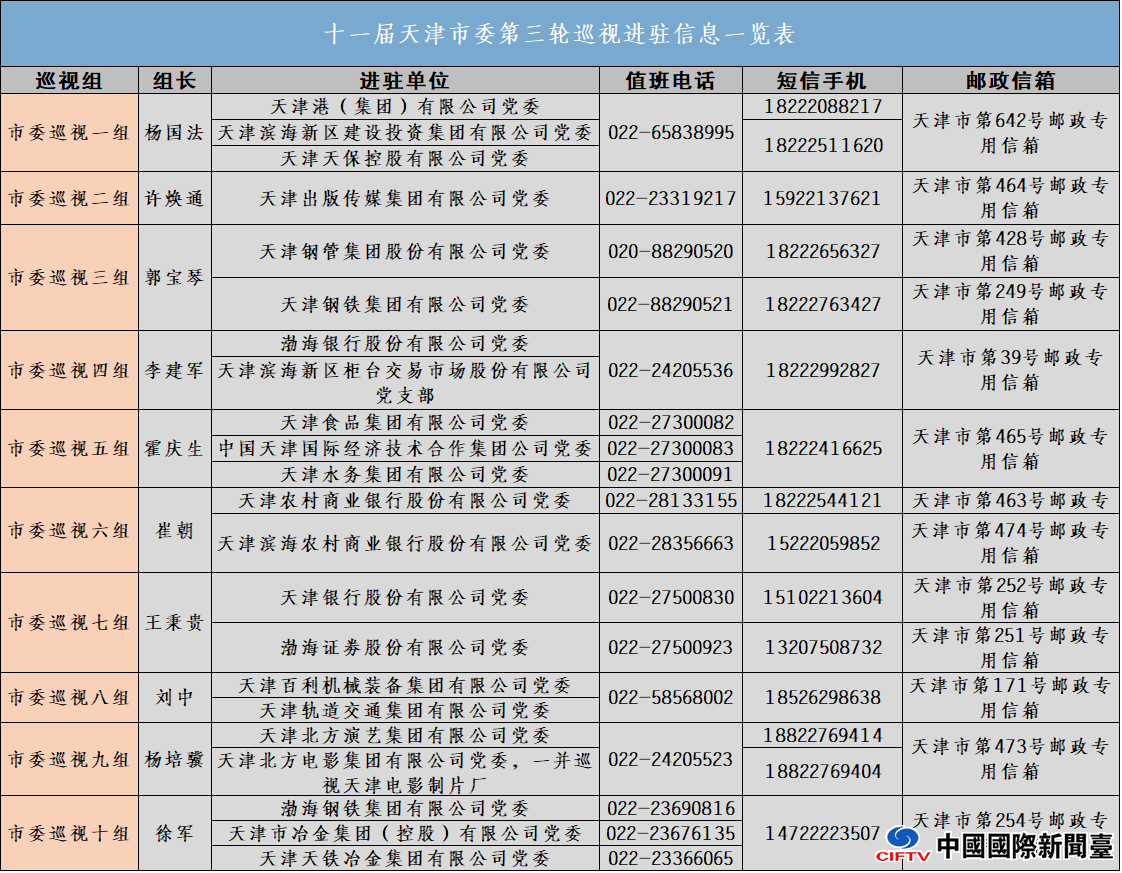Click the "市委巡视八组" cell
The height and width of the screenshot is (873, 1122).
click(x=69, y=698)
